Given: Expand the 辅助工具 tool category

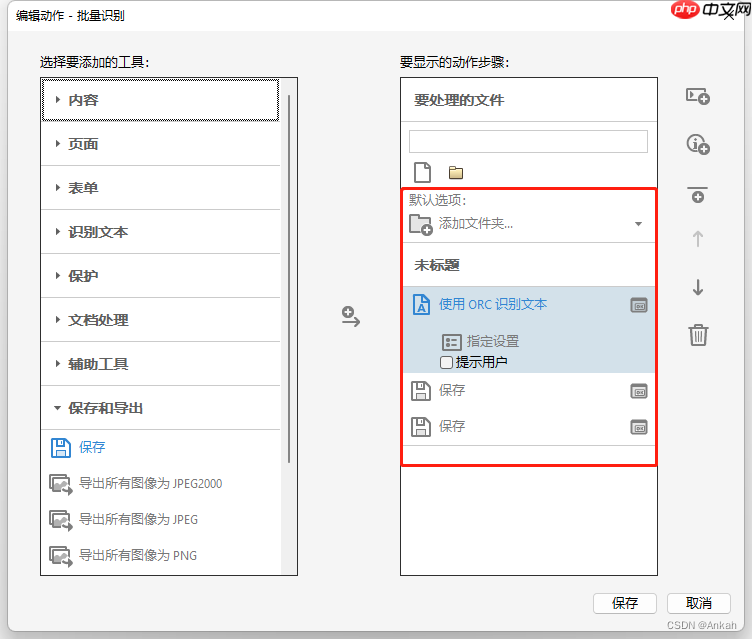Looking at the screenshot, I should (x=160, y=364).
